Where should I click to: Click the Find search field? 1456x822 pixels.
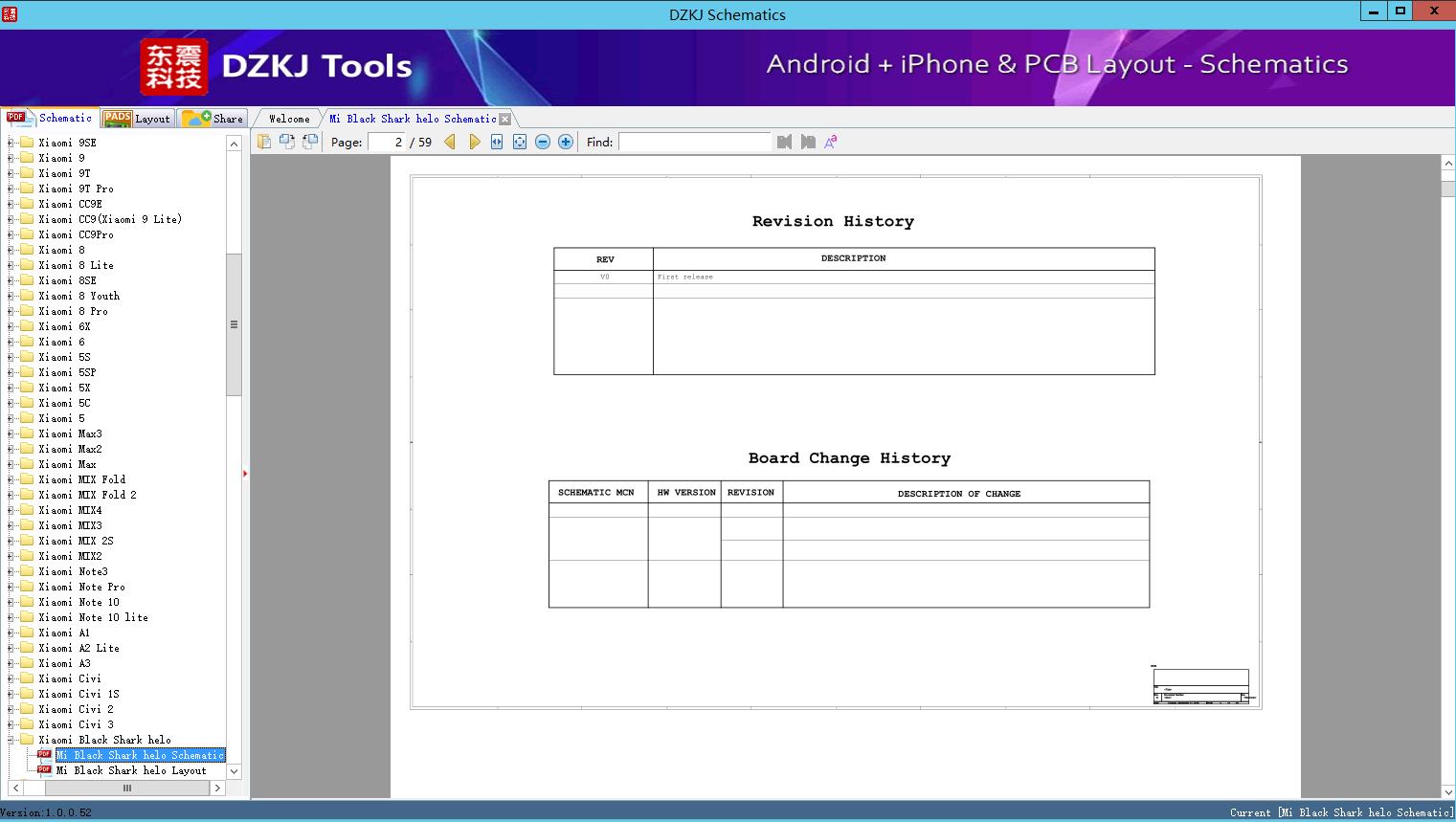[x=694, y=142]
